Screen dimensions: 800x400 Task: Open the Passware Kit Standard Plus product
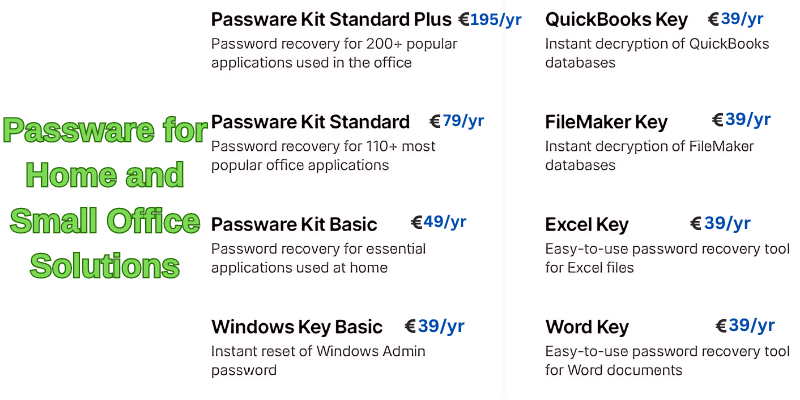tap(331, 20)
